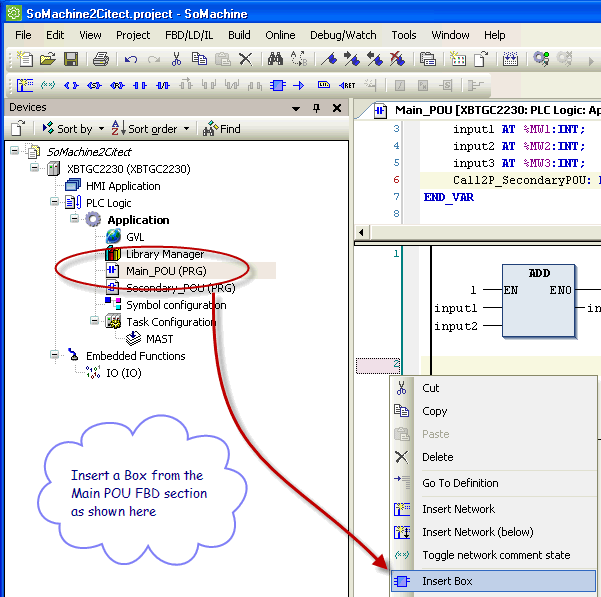This screenshot has width=601, height=597.
Task: Click the Print toolbar icon
Action: (101, 59)
